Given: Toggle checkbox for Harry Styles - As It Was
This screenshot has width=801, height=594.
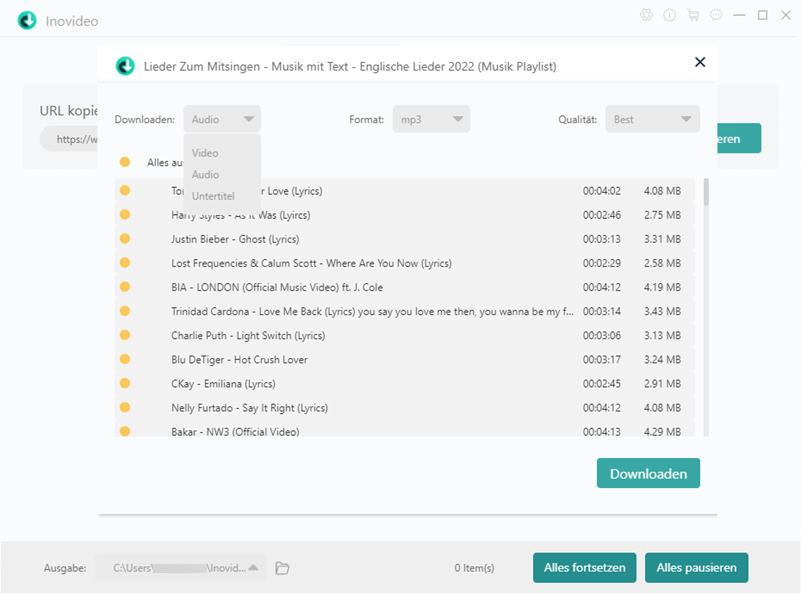Looking at the screenshot, I should (125, 215).
